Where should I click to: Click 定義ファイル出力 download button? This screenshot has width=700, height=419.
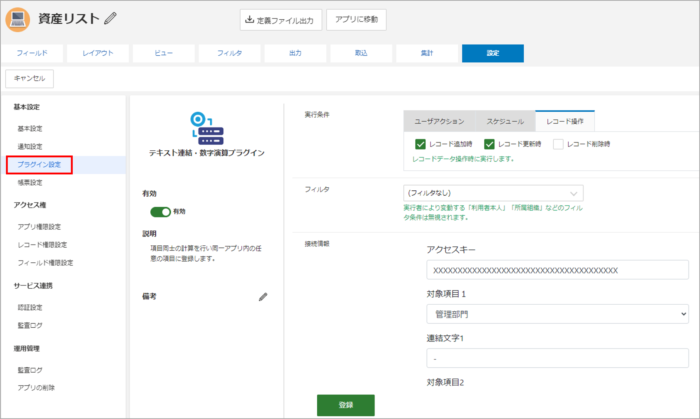tap(280, 20)
